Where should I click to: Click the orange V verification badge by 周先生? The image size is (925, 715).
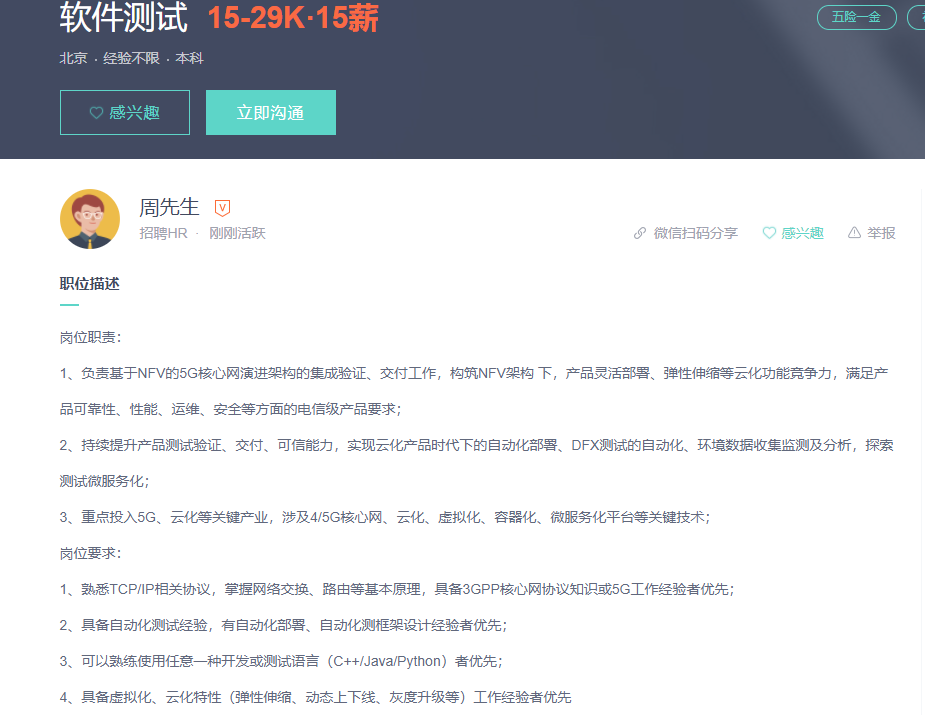pos(222,207)
